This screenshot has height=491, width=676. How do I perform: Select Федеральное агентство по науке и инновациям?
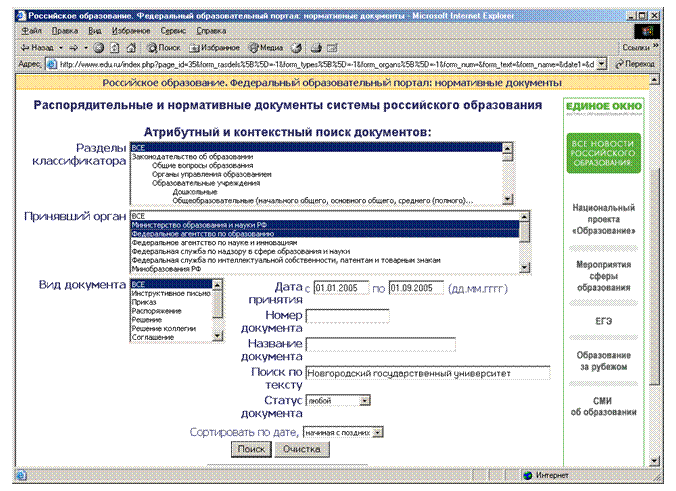[x=325, y=243]
